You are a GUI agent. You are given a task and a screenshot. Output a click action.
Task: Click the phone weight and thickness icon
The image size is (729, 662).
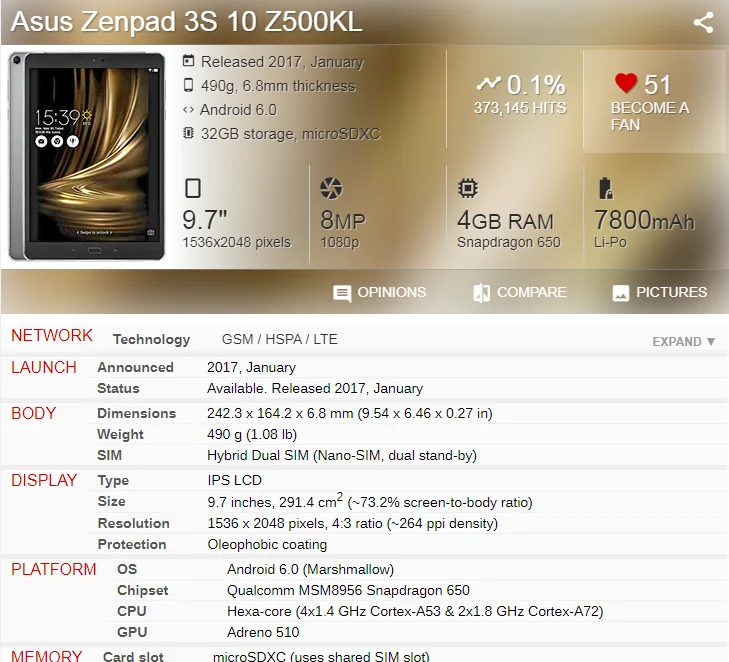click(x=188, y=85)
